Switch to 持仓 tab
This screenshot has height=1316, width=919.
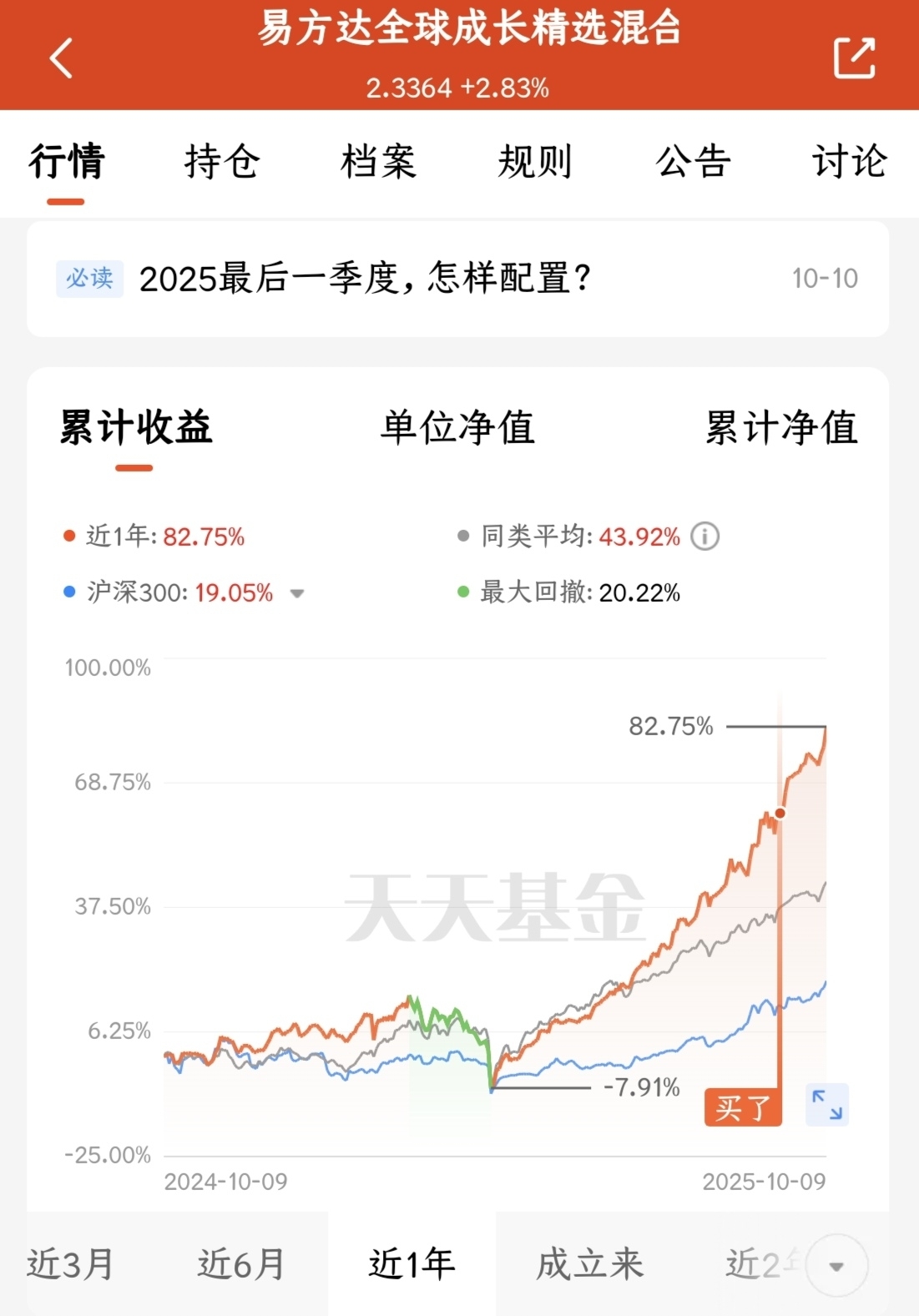[x=222, y=161]
